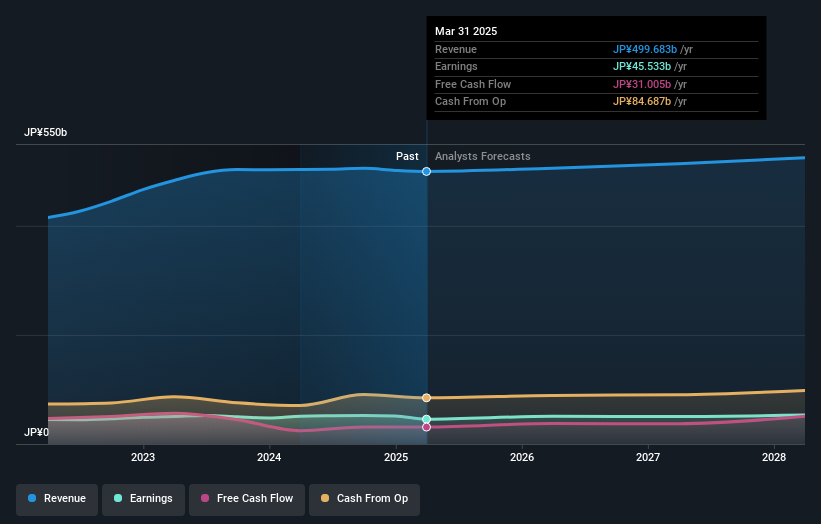Click the JP¥499.683b revenue value
821x524 pixels.
645,49
